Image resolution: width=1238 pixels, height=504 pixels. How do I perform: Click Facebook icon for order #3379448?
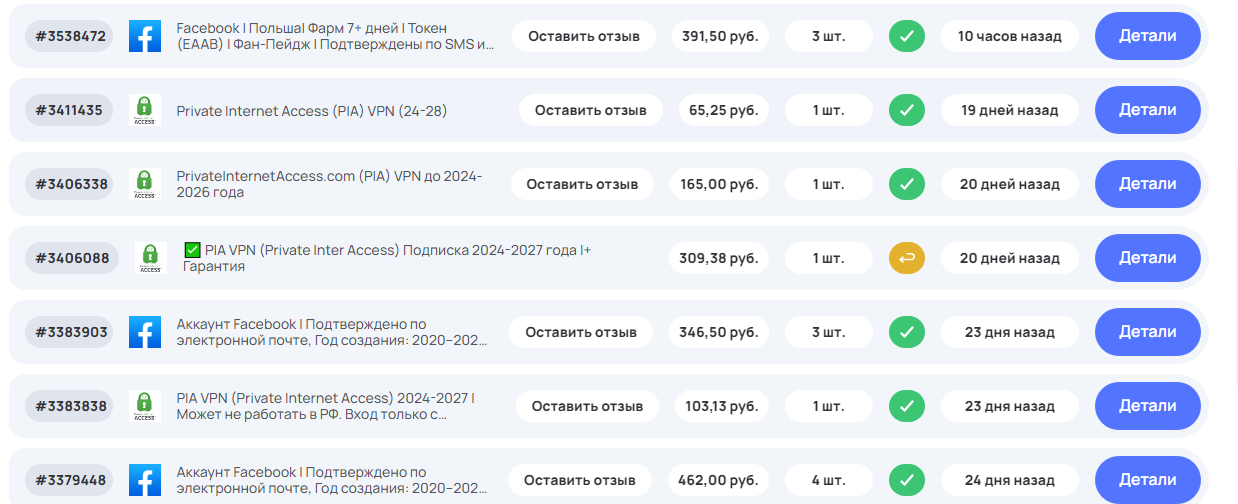[x=145, y=480]
